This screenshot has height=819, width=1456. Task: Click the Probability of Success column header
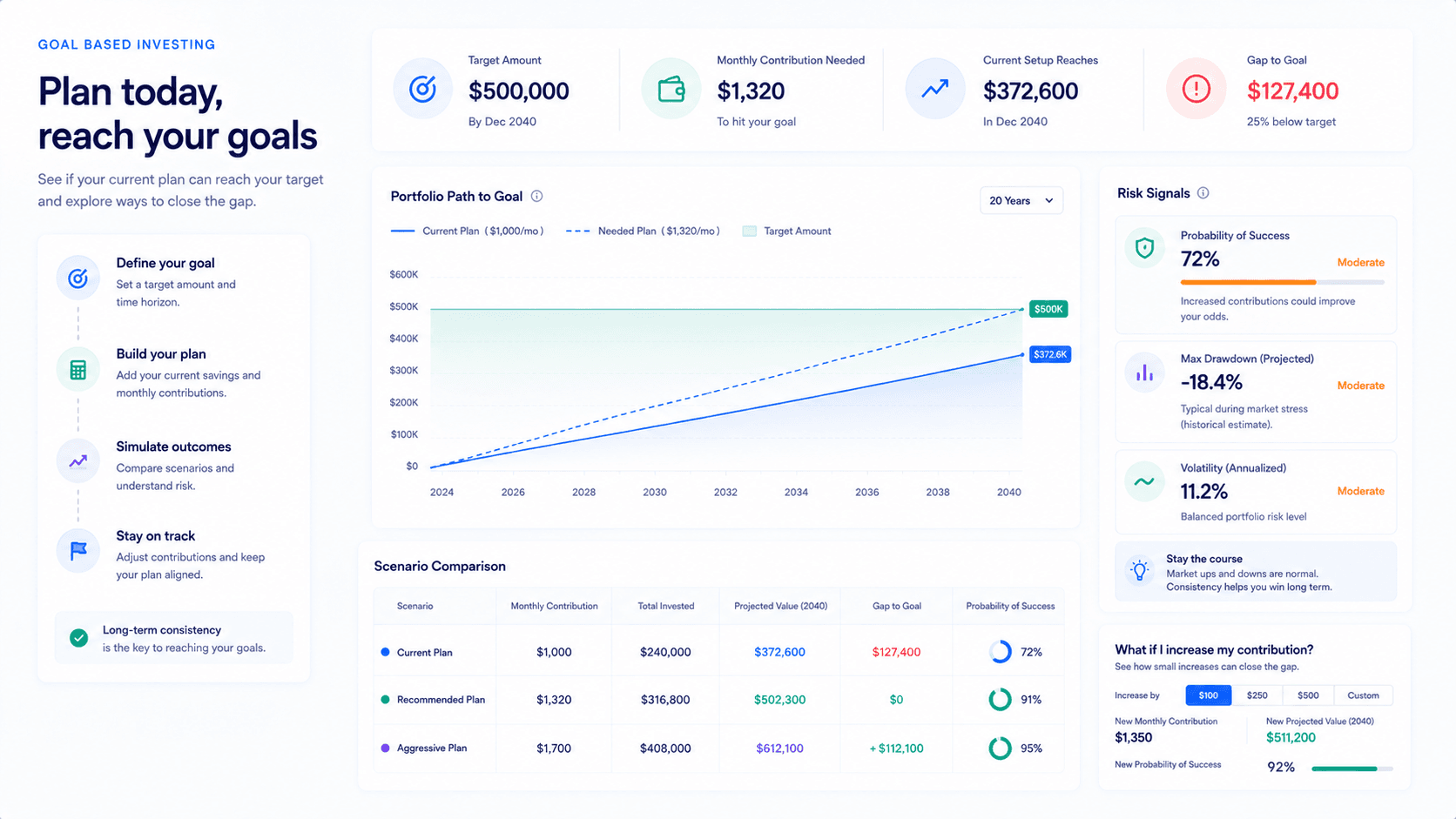(1010, 607)
